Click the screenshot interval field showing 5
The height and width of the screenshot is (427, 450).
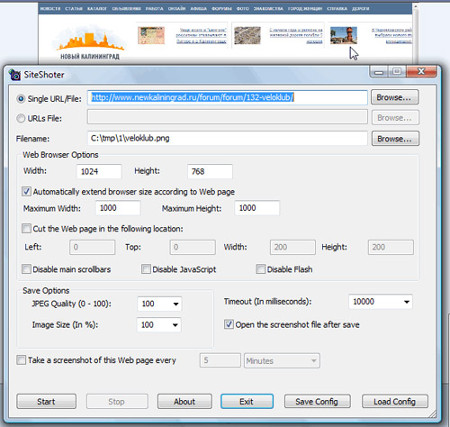[x=220, y=360]
